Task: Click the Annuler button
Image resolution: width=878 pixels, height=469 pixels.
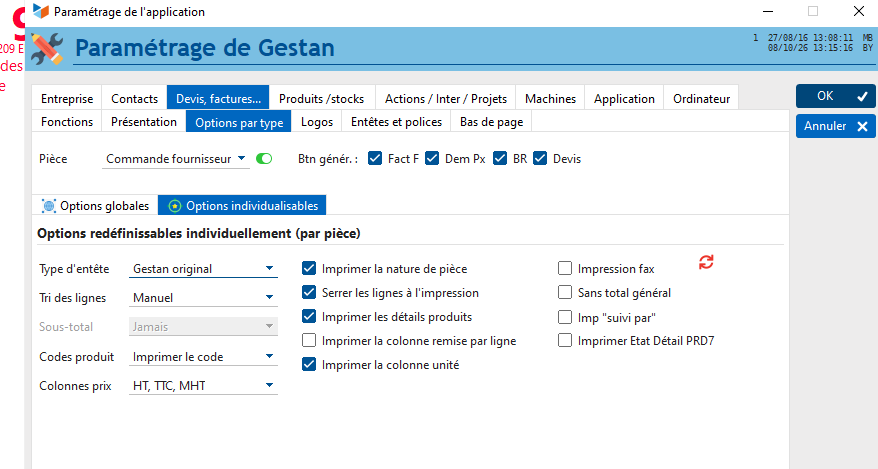Action: point(835,126)
